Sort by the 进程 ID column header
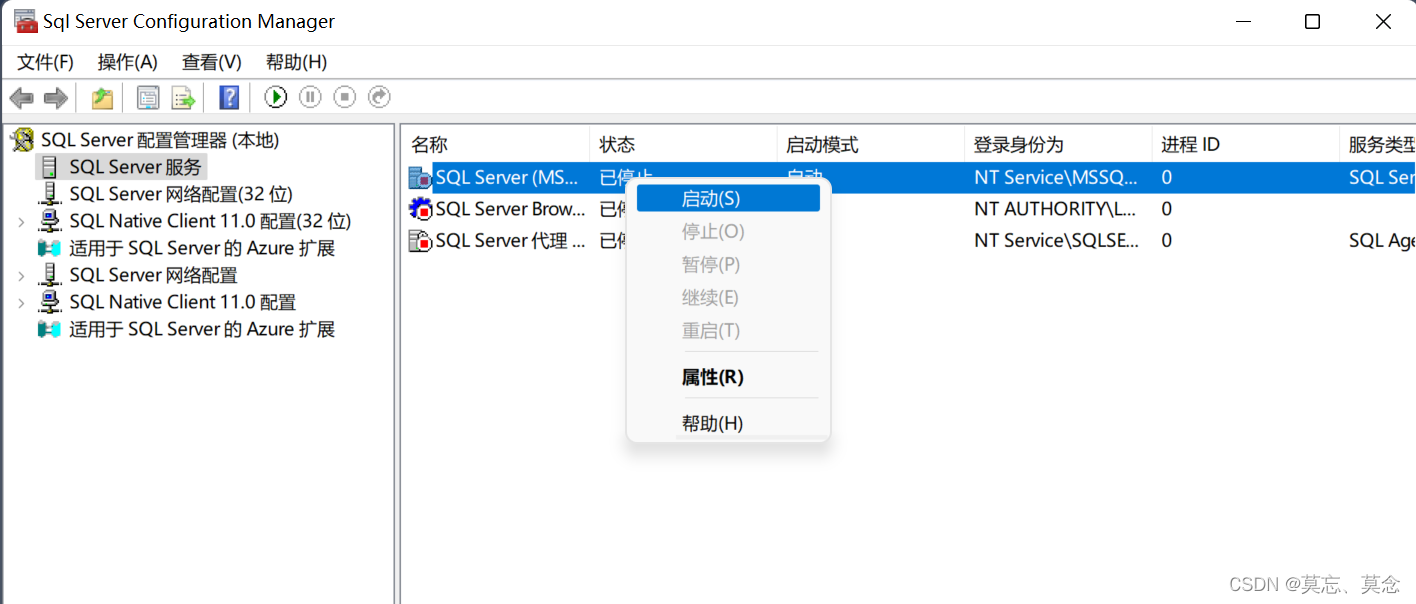This screenshot has height=604, width=1416. point(1245,144)
